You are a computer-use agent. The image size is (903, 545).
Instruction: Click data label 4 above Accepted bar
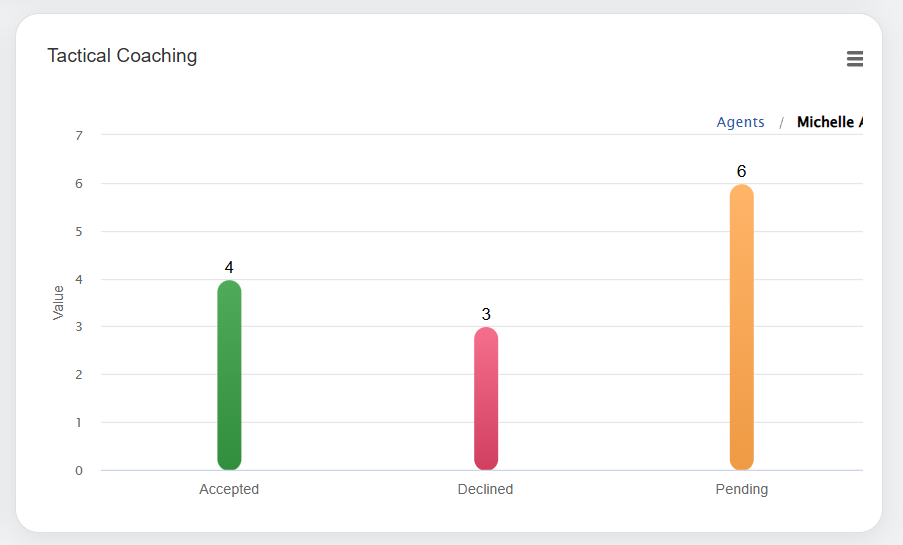pyautogui.click(x=229, y=268)
